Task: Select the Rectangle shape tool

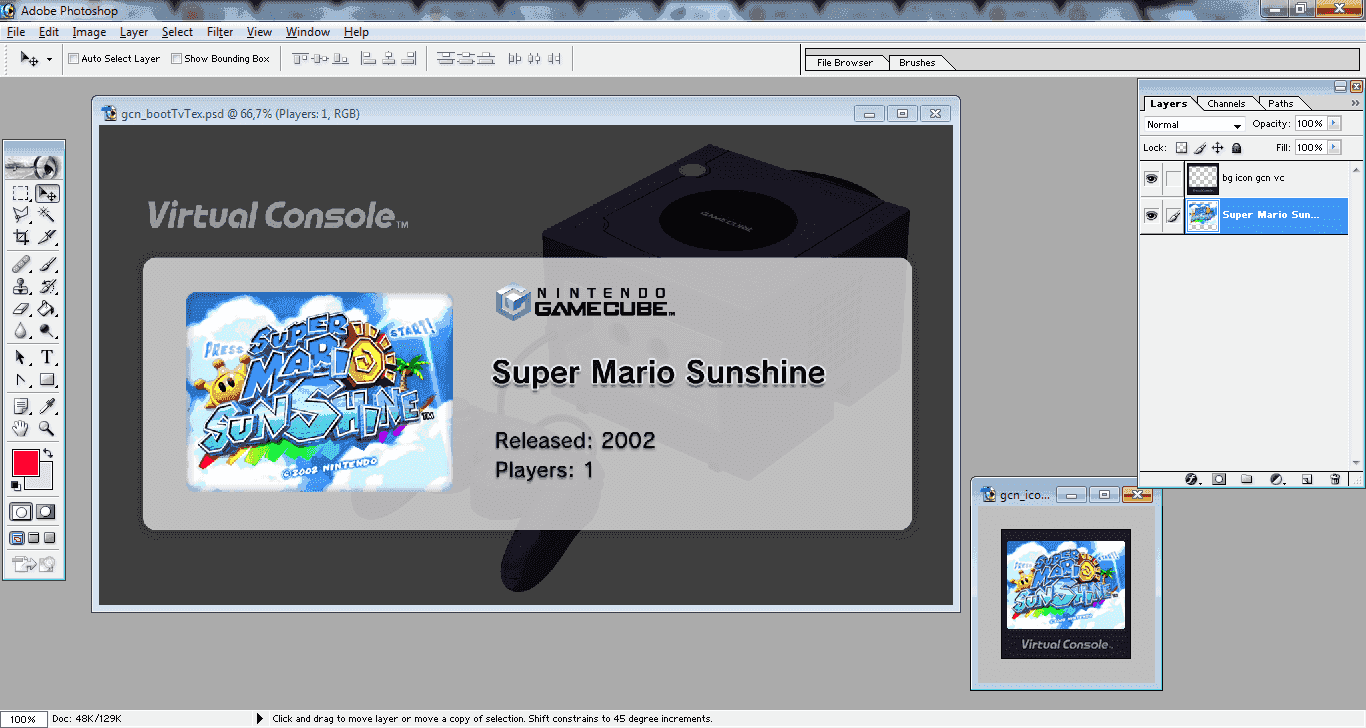Action: point(47,380)
